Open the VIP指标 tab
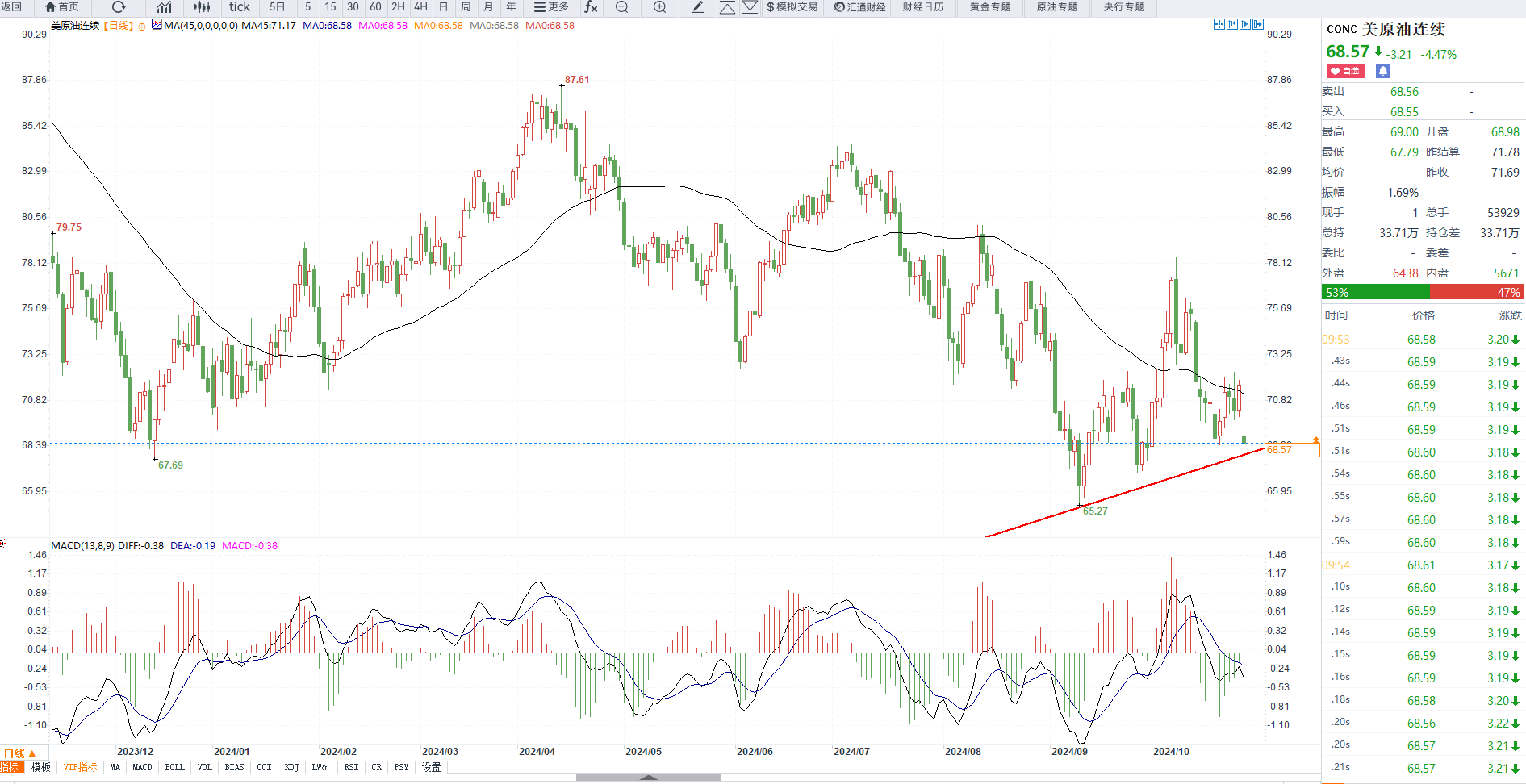 click(x=80, y=767)
